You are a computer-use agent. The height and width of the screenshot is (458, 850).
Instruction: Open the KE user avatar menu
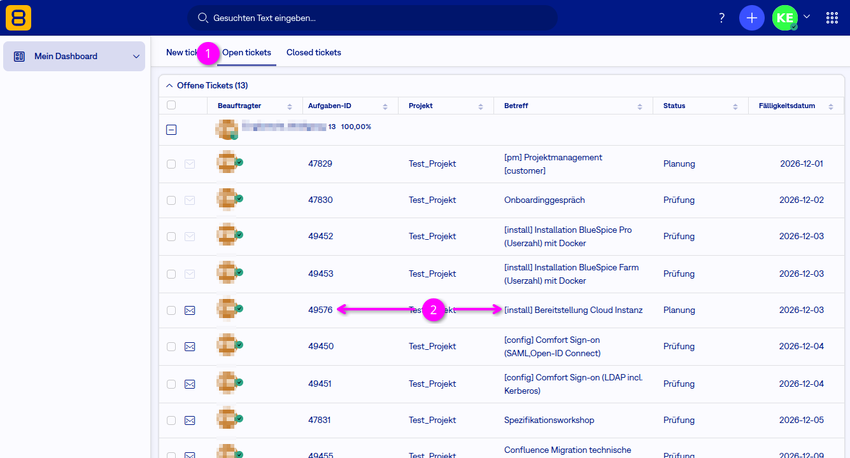785,18
